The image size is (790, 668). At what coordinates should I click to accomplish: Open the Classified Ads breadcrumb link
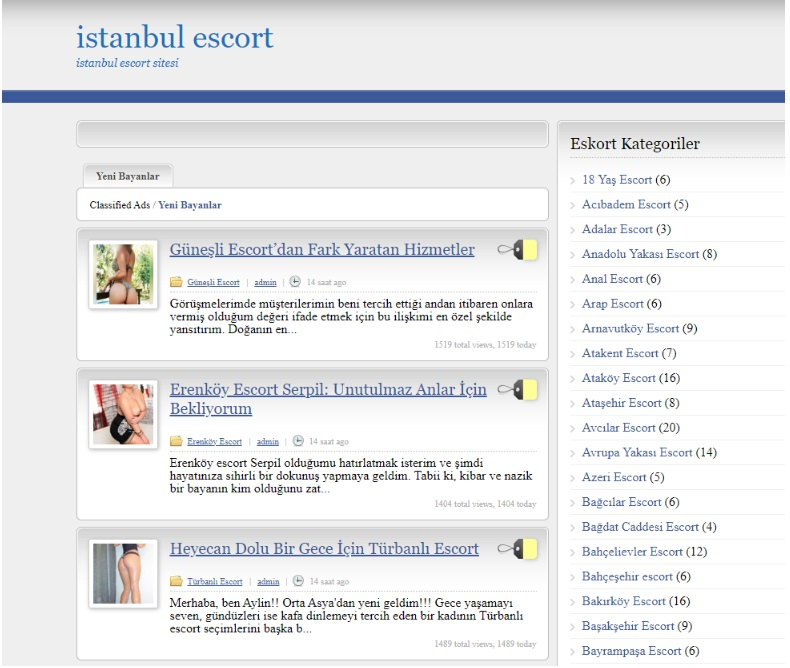[x=119, y=205]
